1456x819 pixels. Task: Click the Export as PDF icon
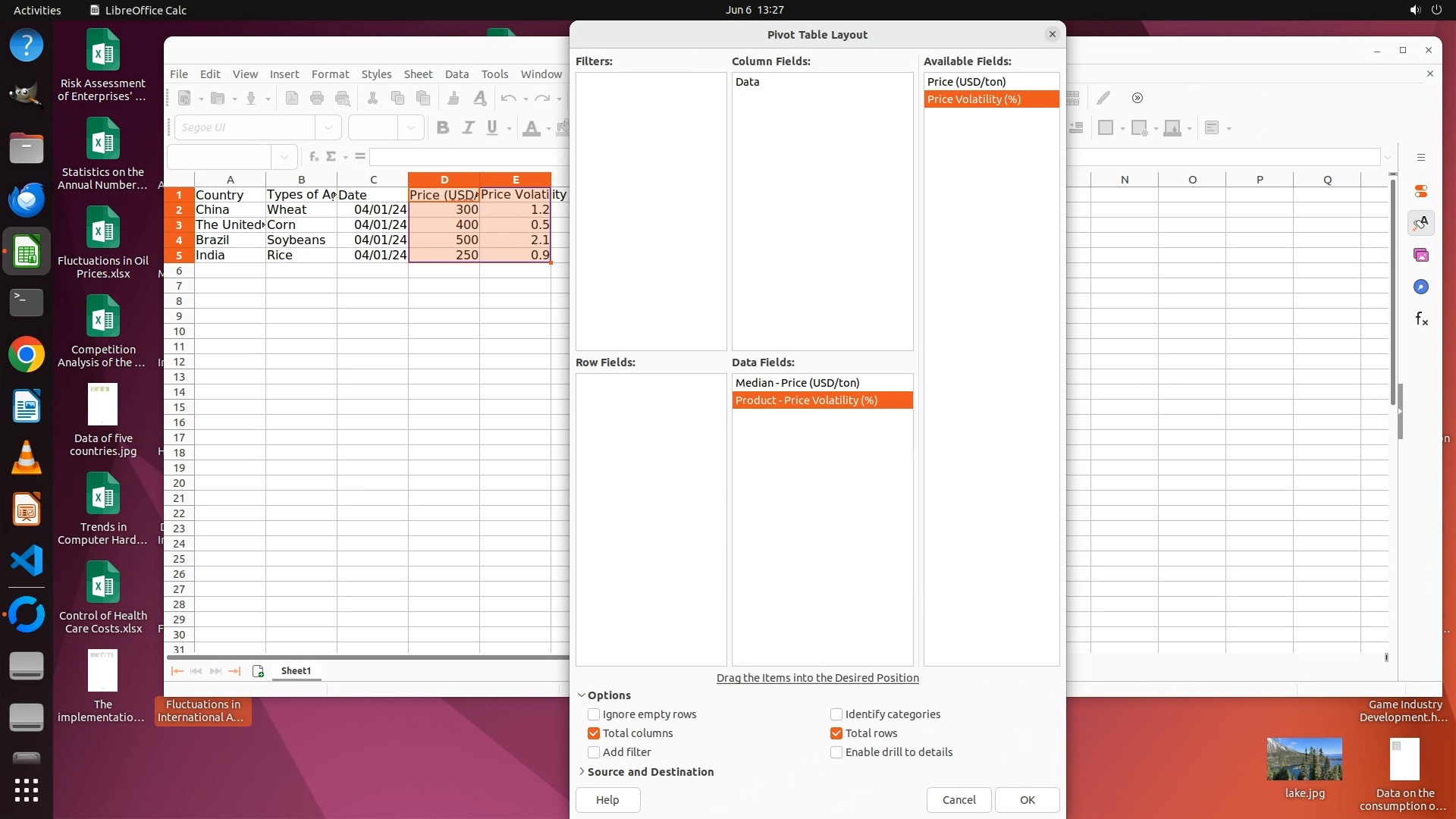292,98
